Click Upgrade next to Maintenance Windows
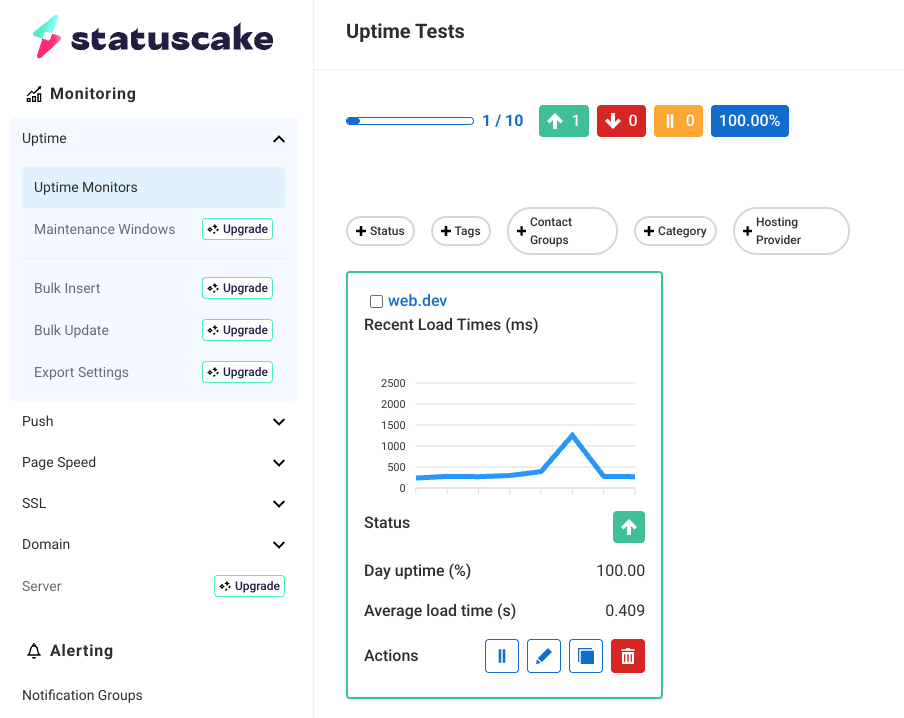904x718 pixels. click(x=238, y=229)
